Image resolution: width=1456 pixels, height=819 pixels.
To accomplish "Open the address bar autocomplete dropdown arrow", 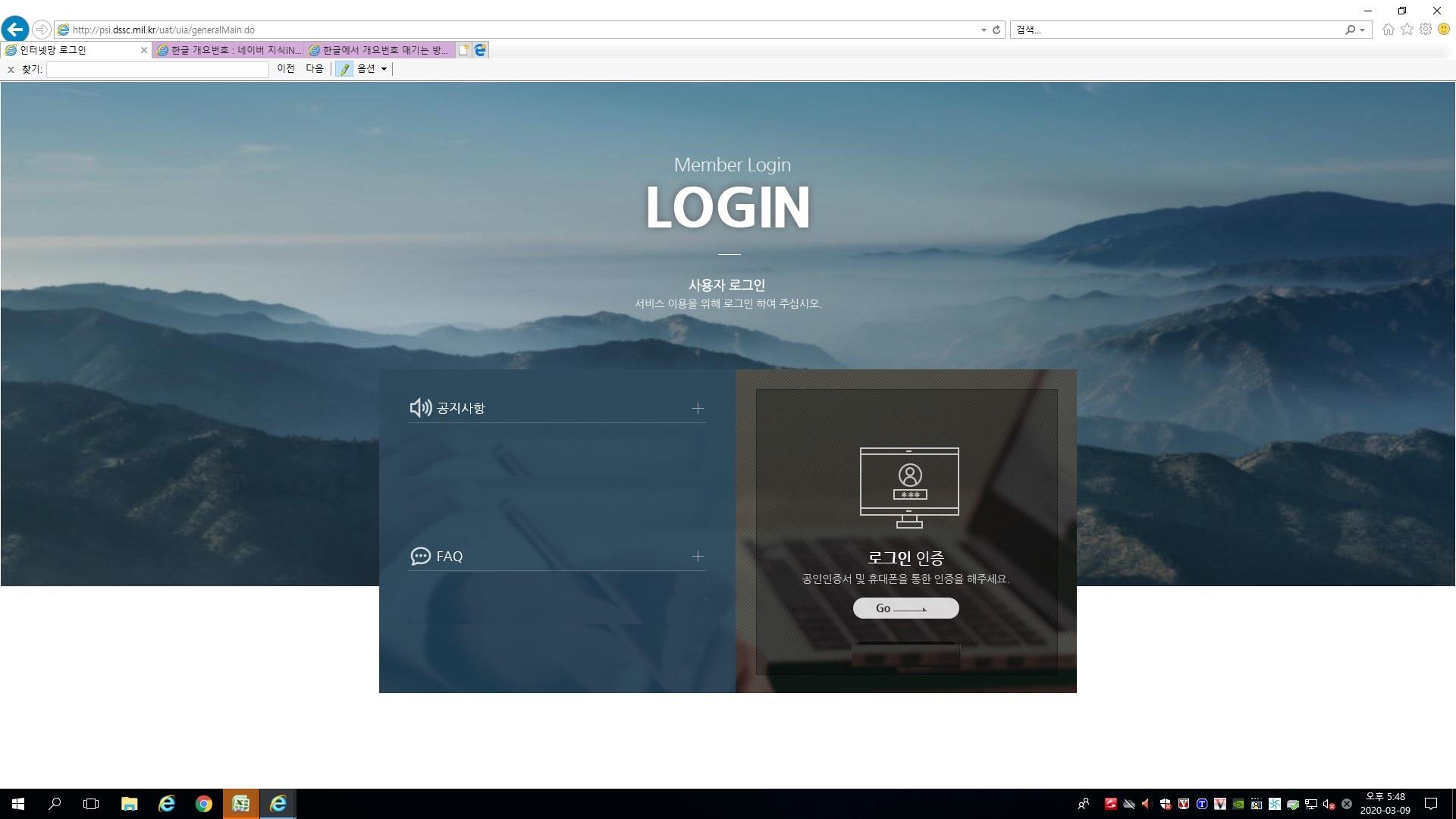I will click(984, 30).
